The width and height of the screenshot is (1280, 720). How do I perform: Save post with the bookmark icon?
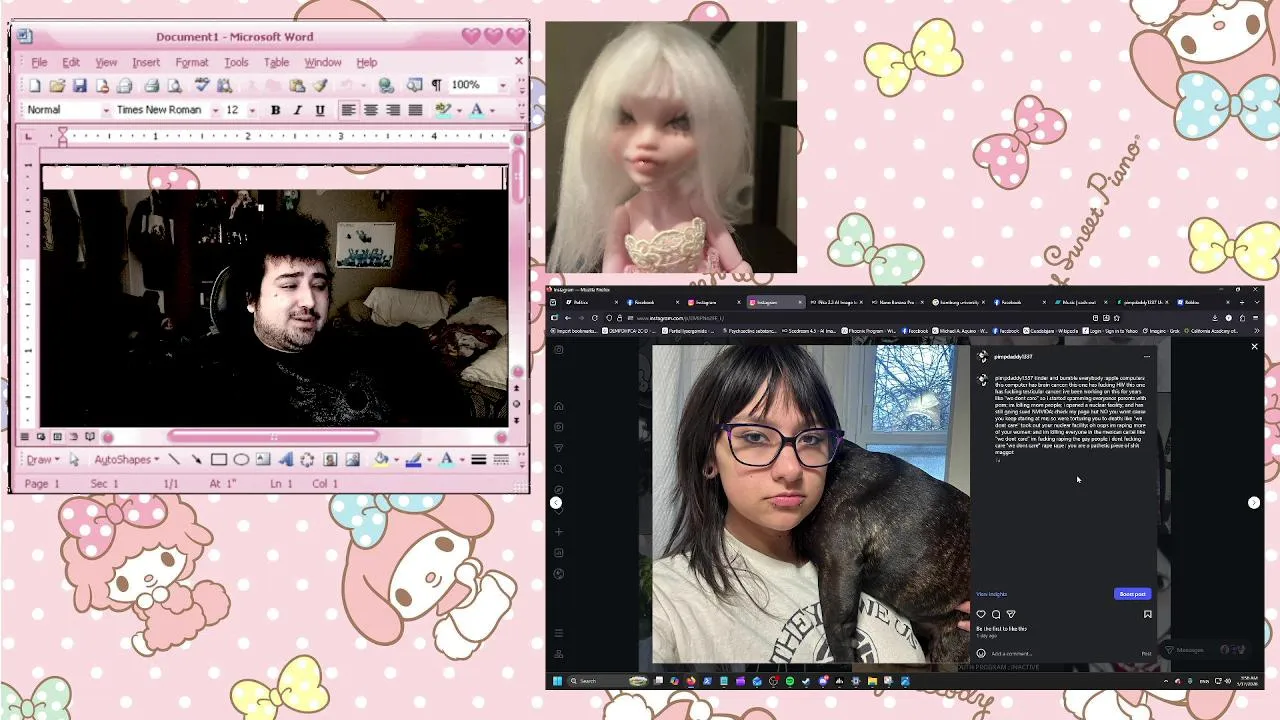1147,614
